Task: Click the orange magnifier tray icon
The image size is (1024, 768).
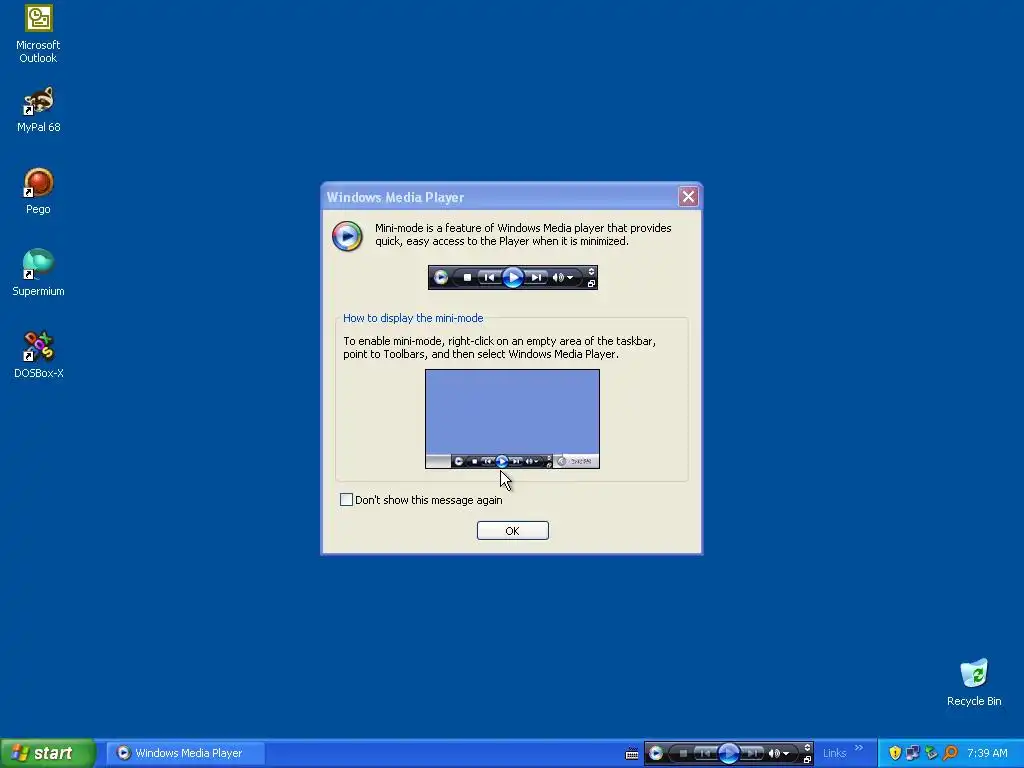Action: [950, 753]
